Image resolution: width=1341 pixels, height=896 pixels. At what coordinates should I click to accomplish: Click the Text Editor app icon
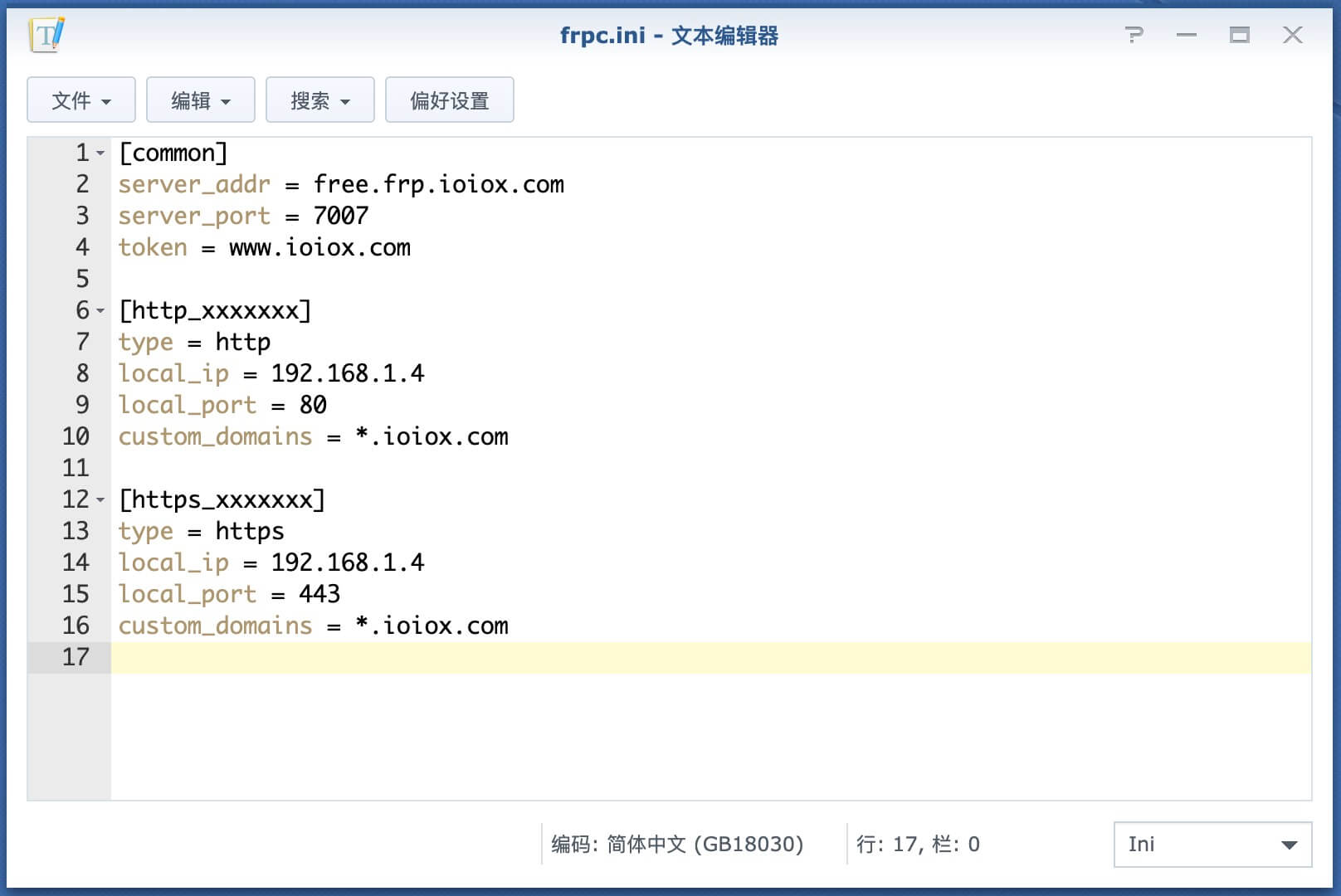pos(46,35)
